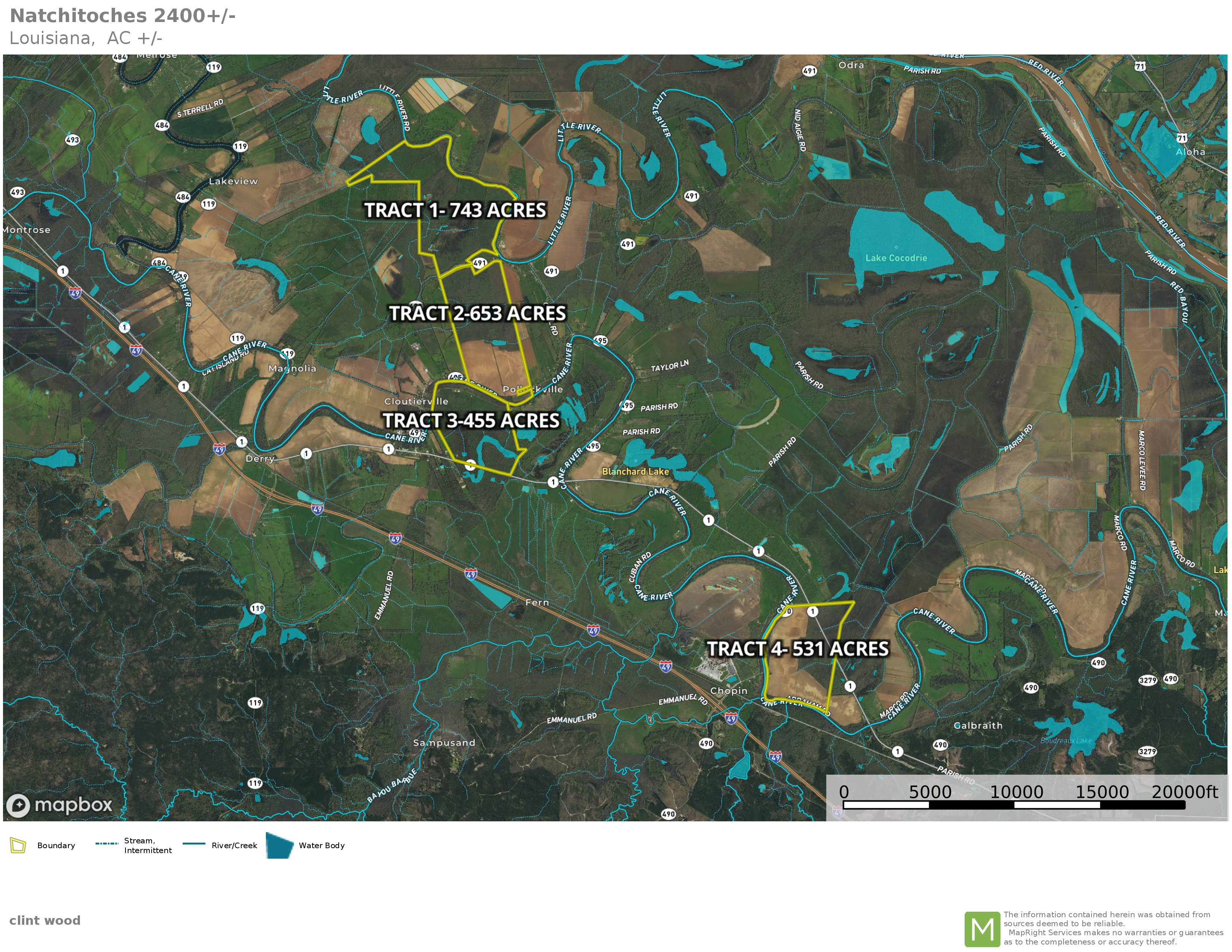The image size is (1232, 952).
Task: Select the Tract 2-653 Acres label
Action: tap(477, 314)
